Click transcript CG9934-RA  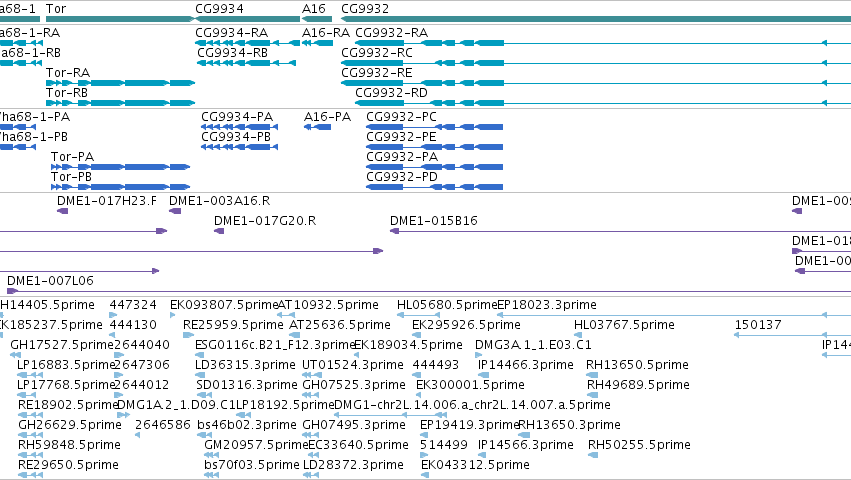point(232,33)
